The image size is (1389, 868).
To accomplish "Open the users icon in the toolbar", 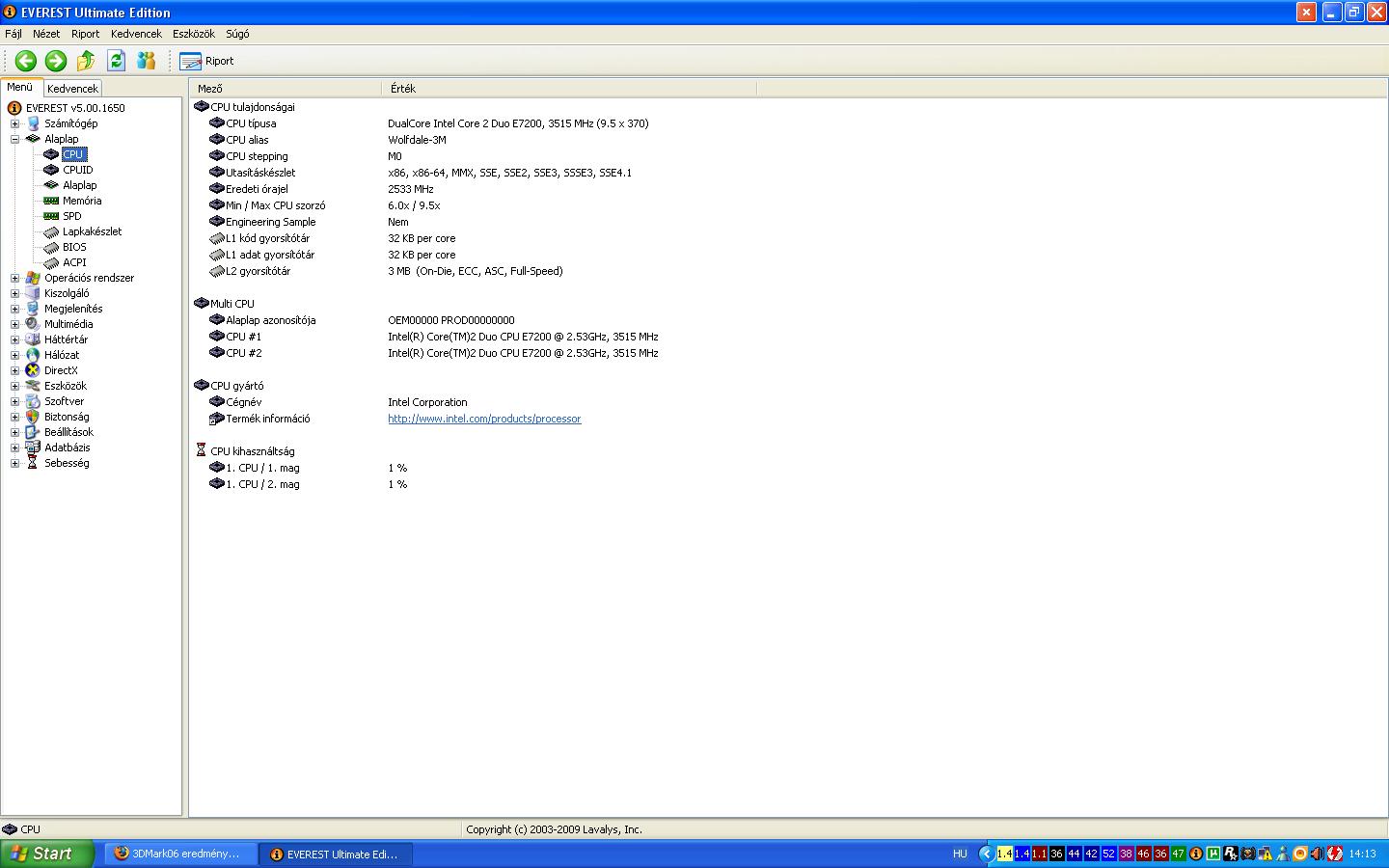I will tap(146, 61).
